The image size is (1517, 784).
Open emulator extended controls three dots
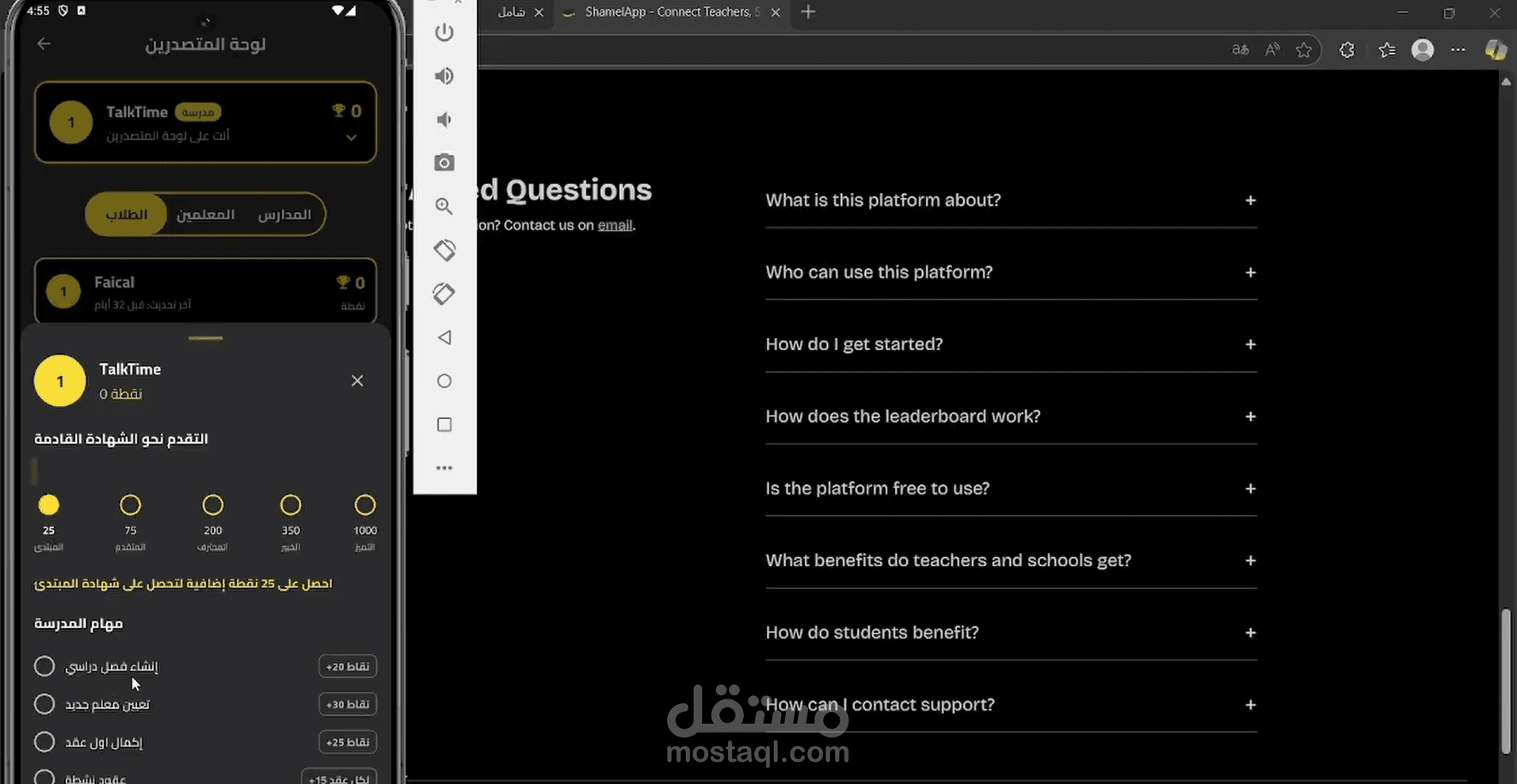[x=444, y=468]
